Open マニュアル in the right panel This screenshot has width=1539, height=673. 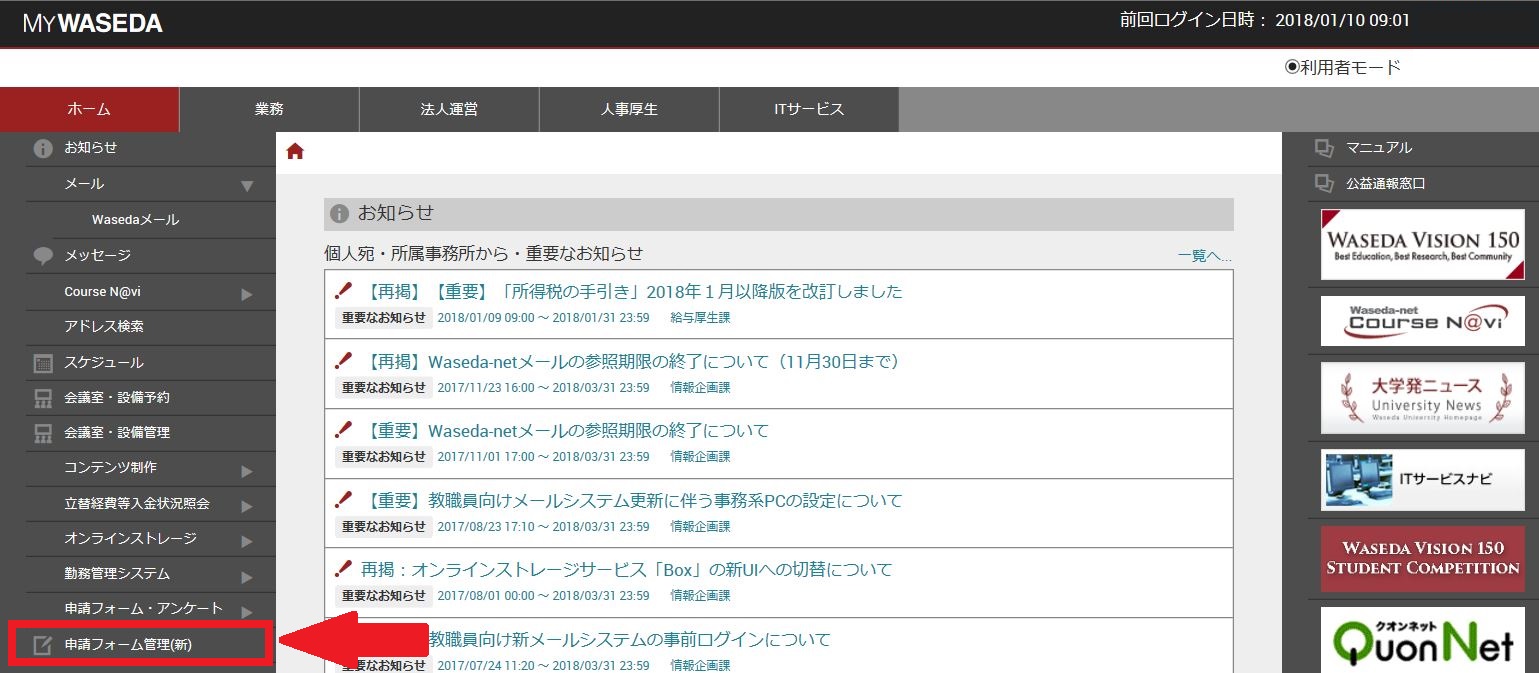pyautogui.click(x=1379, y=148)
